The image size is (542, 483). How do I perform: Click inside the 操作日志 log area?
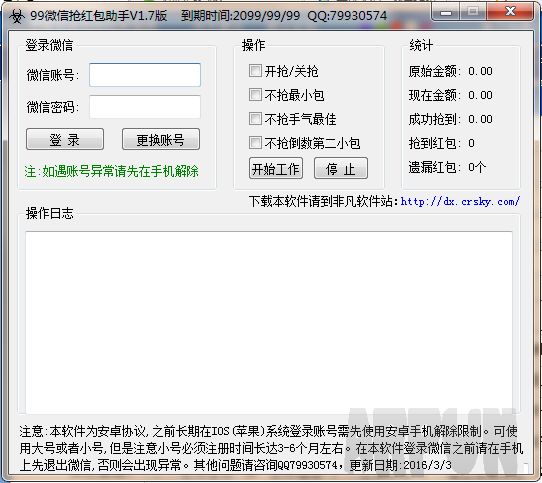(269, 322)
